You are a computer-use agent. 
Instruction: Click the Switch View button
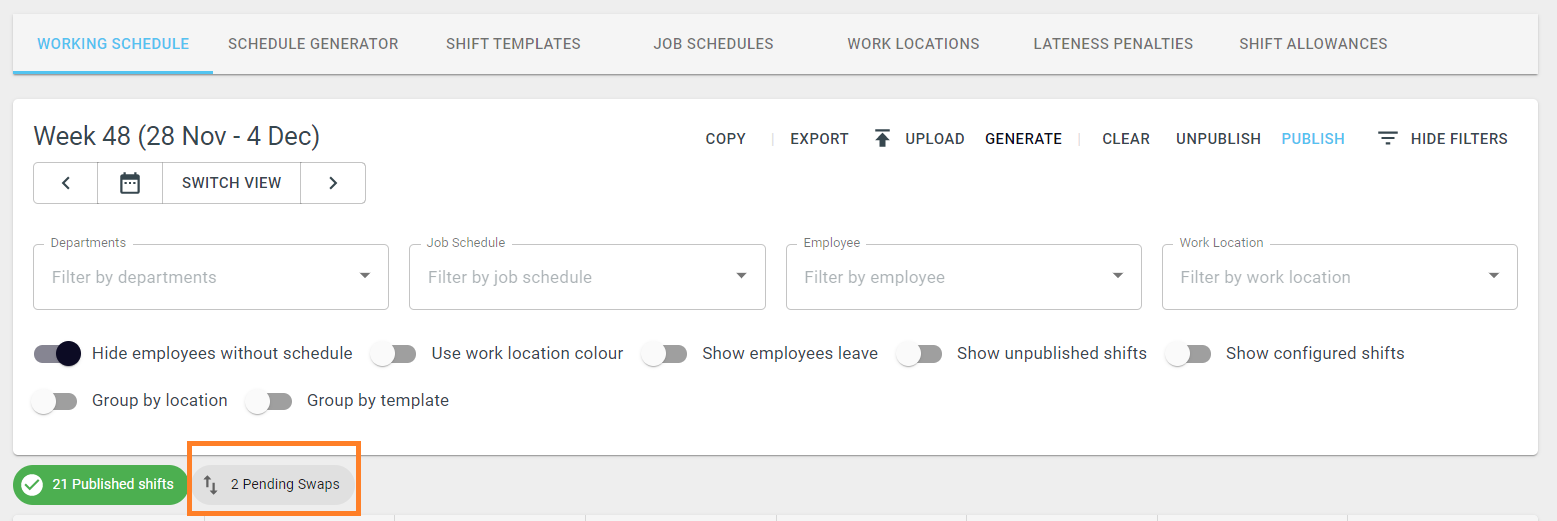232,183
